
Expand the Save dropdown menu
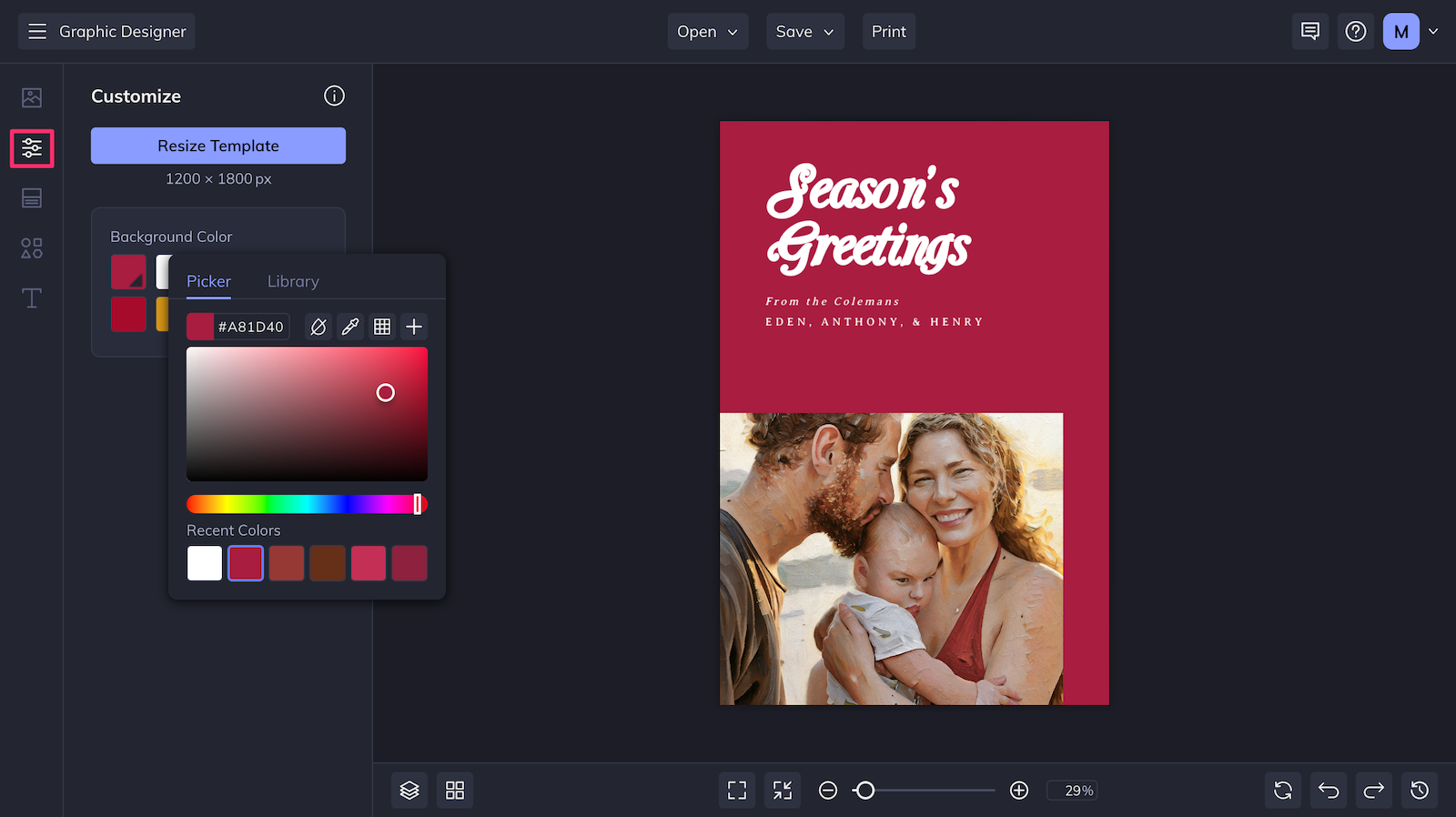click(x=805, y=32)
